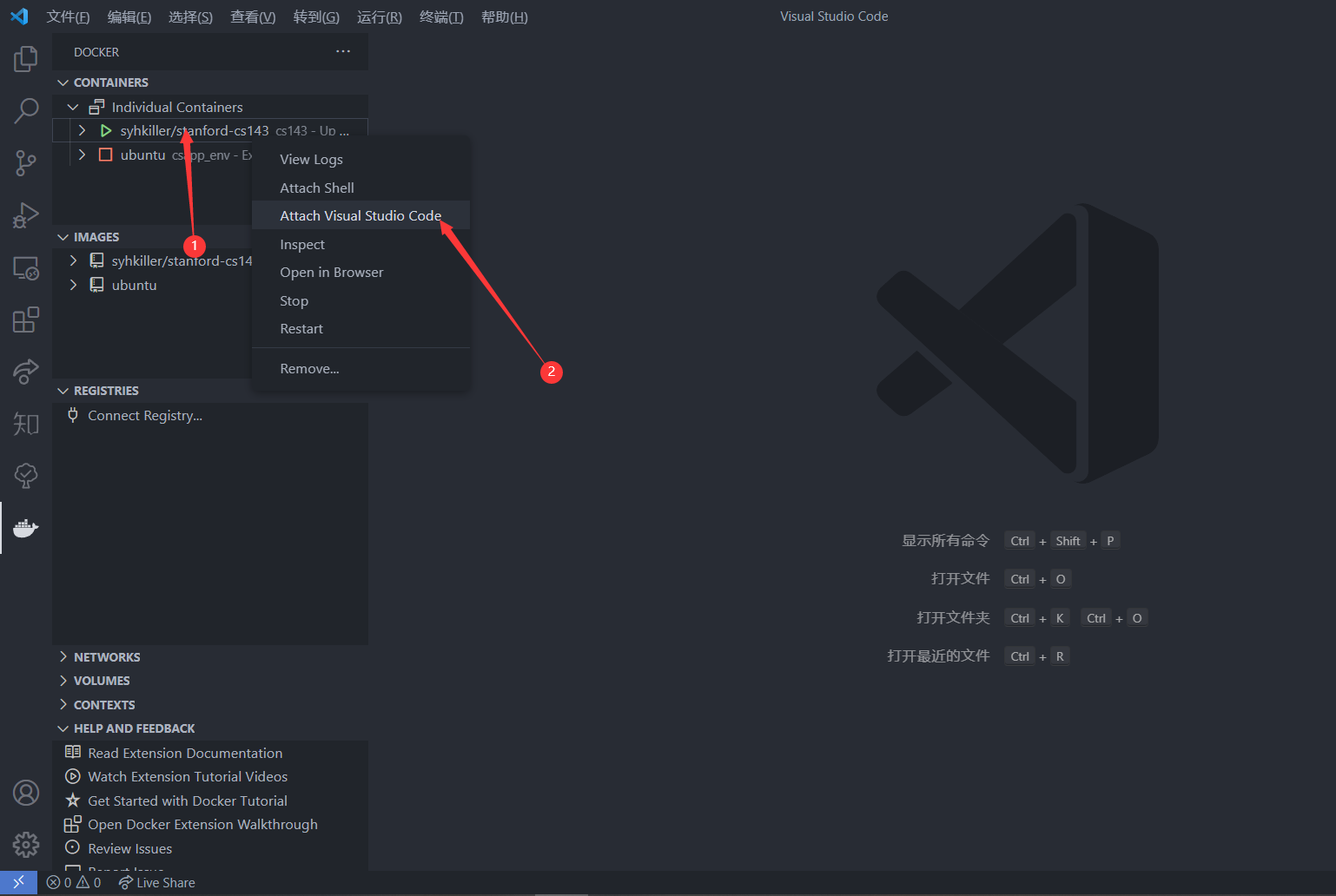The width and height of the screenshot is (1336, 896).
Task: Expand the ubuntu image node
Action: (73, 285)
